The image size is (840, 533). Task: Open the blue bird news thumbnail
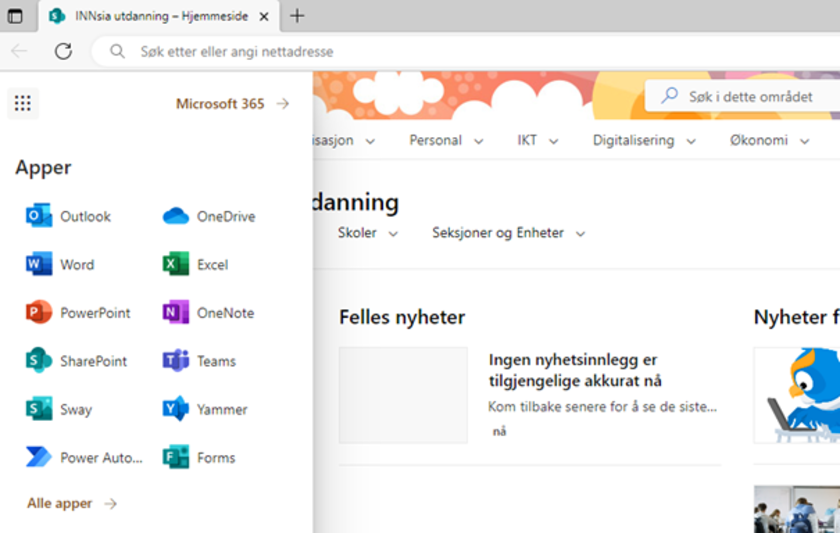[x=797, y=395]
